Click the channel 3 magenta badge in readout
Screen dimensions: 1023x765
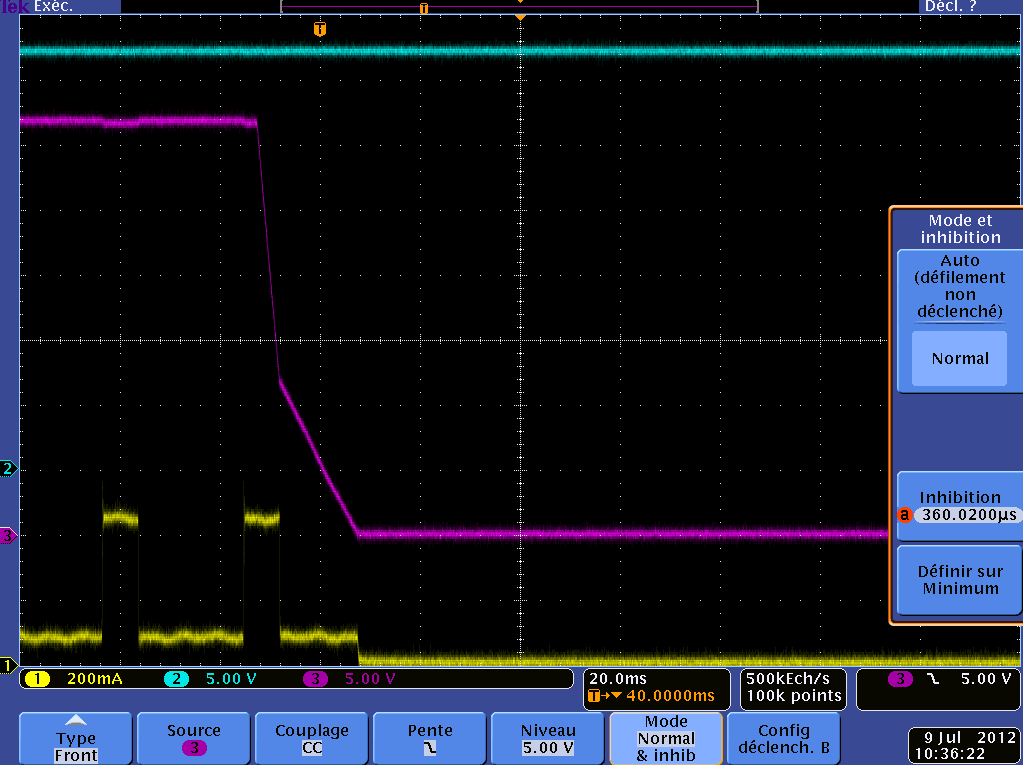click(315, 679)
